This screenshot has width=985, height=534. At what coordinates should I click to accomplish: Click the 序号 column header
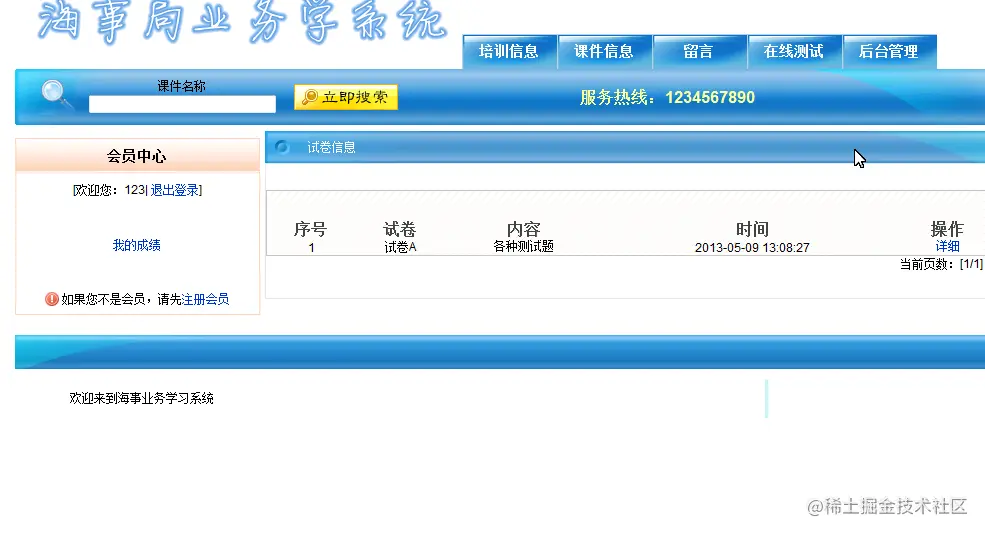click(x=310, y=229)
